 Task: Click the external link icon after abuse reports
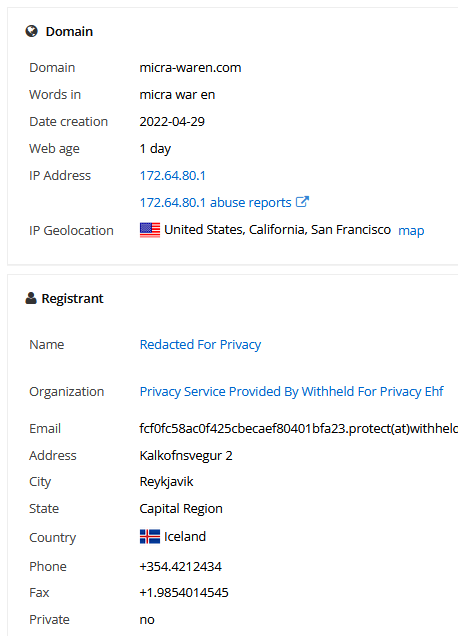click(302, 202)
